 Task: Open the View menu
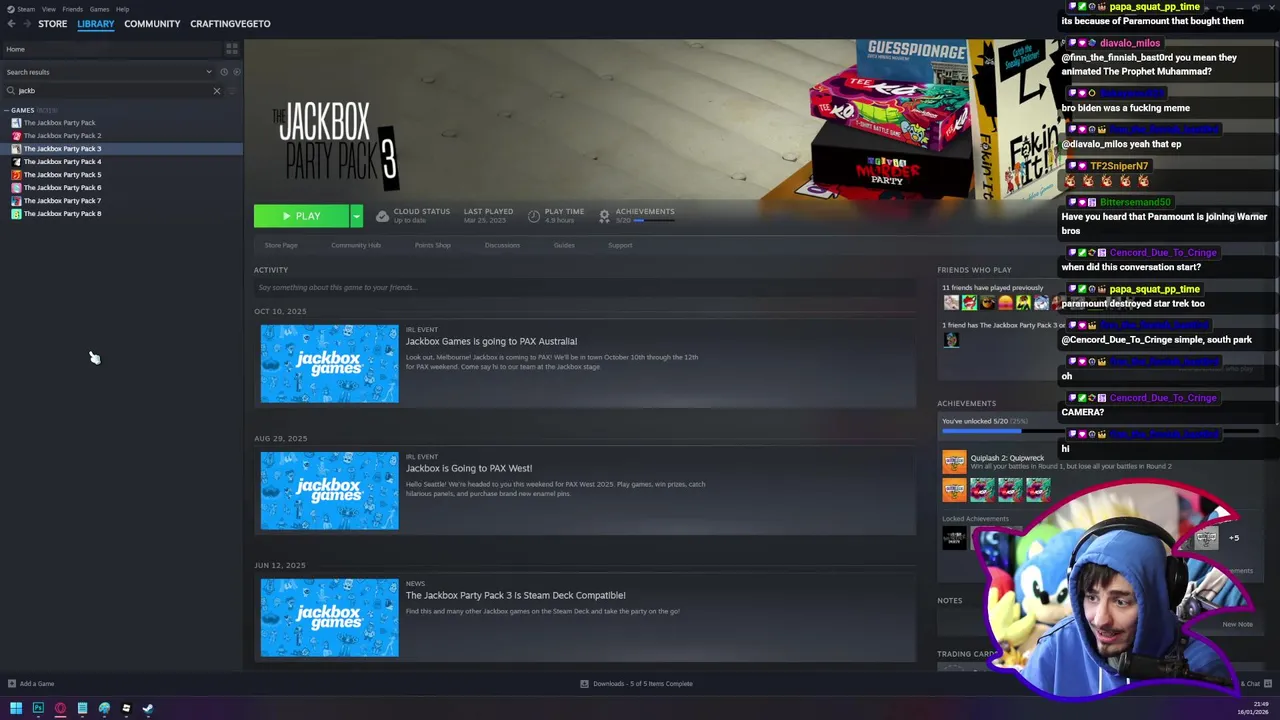click(x=48, y=9)
